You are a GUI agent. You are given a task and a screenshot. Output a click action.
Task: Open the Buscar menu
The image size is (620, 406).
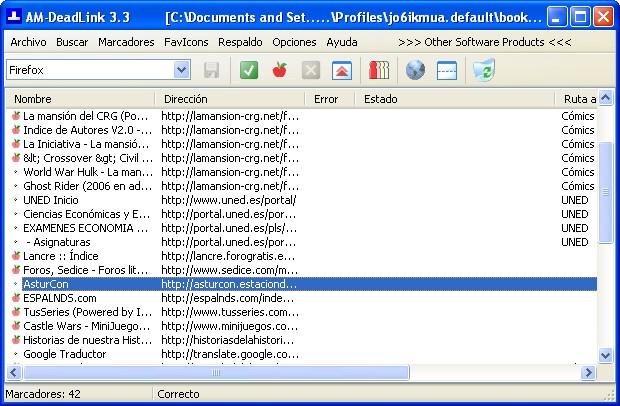[72, 42]
